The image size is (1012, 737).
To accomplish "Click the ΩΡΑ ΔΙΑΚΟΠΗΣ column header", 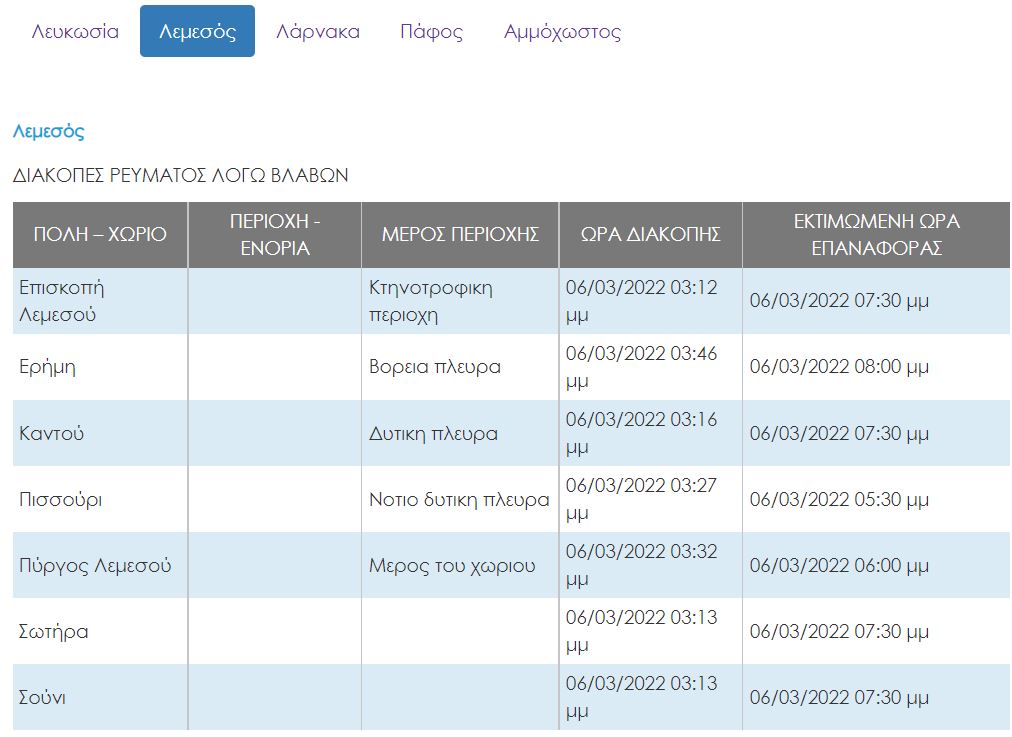I will tap(651, 235).
